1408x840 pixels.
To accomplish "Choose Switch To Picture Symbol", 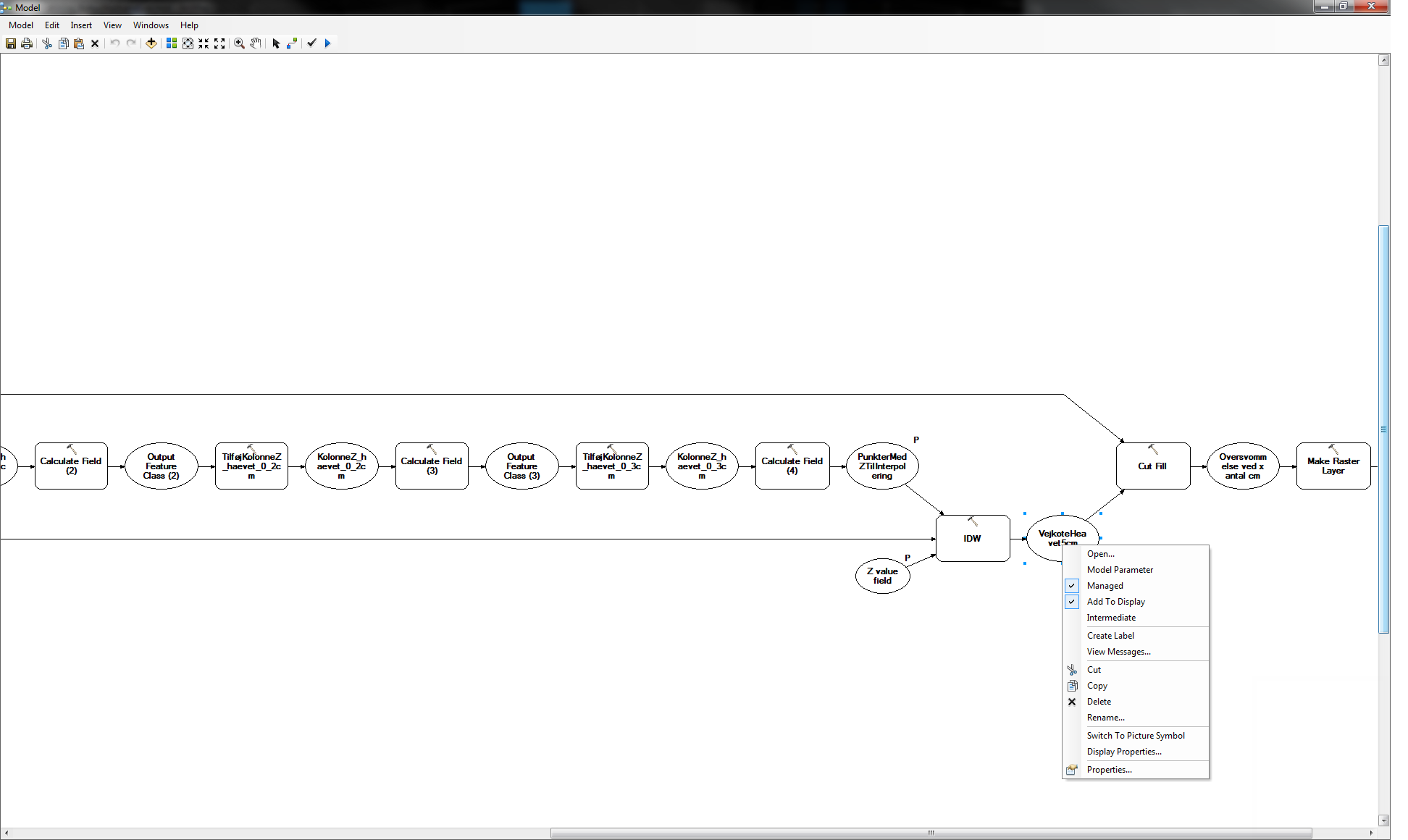I will pos(1136,736).
